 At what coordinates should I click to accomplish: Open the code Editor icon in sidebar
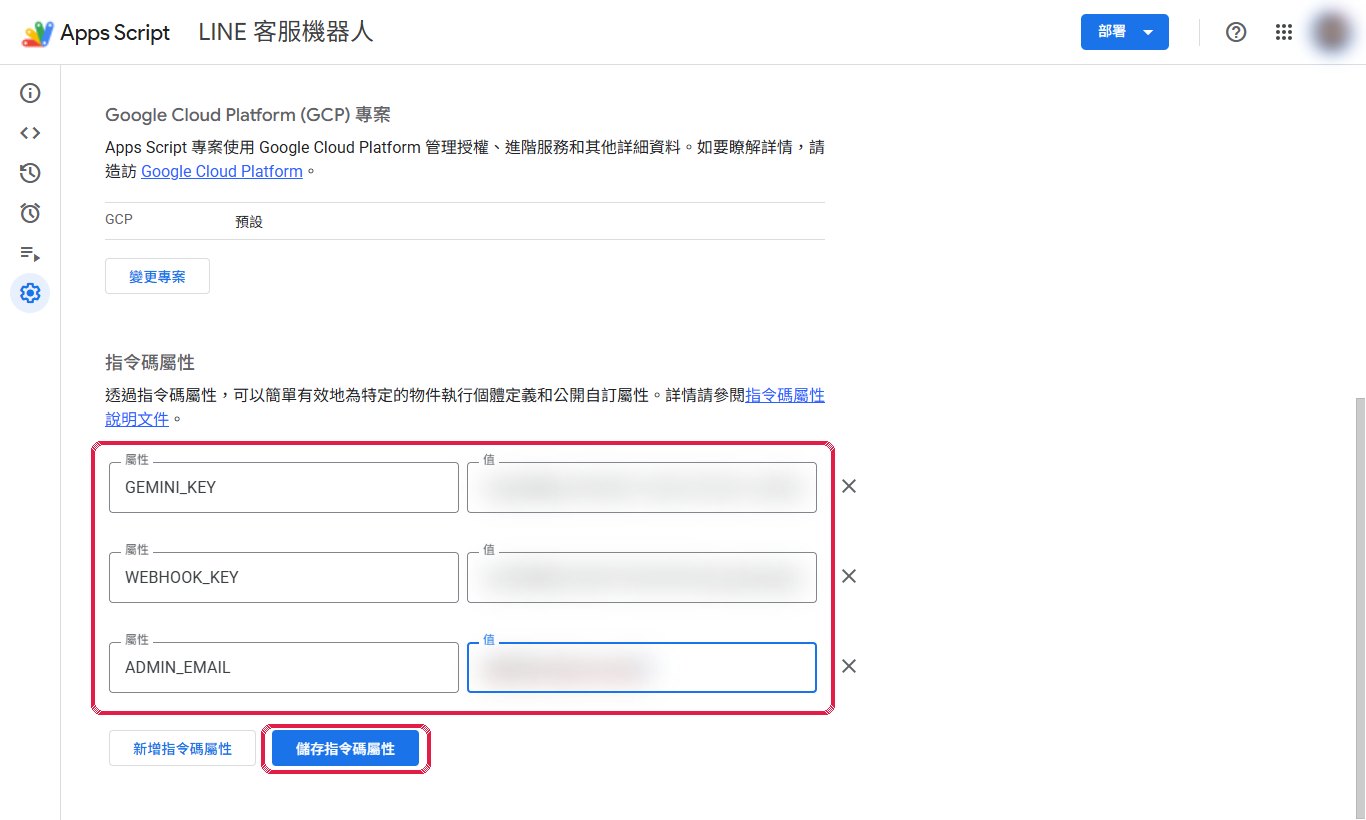[x=30, y=133]
